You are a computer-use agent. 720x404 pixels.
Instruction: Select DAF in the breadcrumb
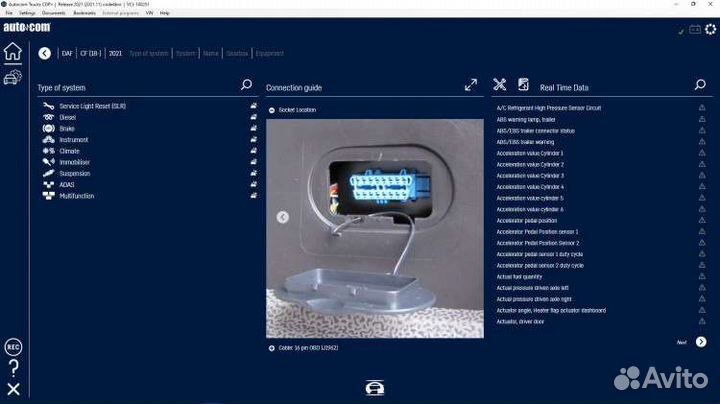click(x=67, y=53)
